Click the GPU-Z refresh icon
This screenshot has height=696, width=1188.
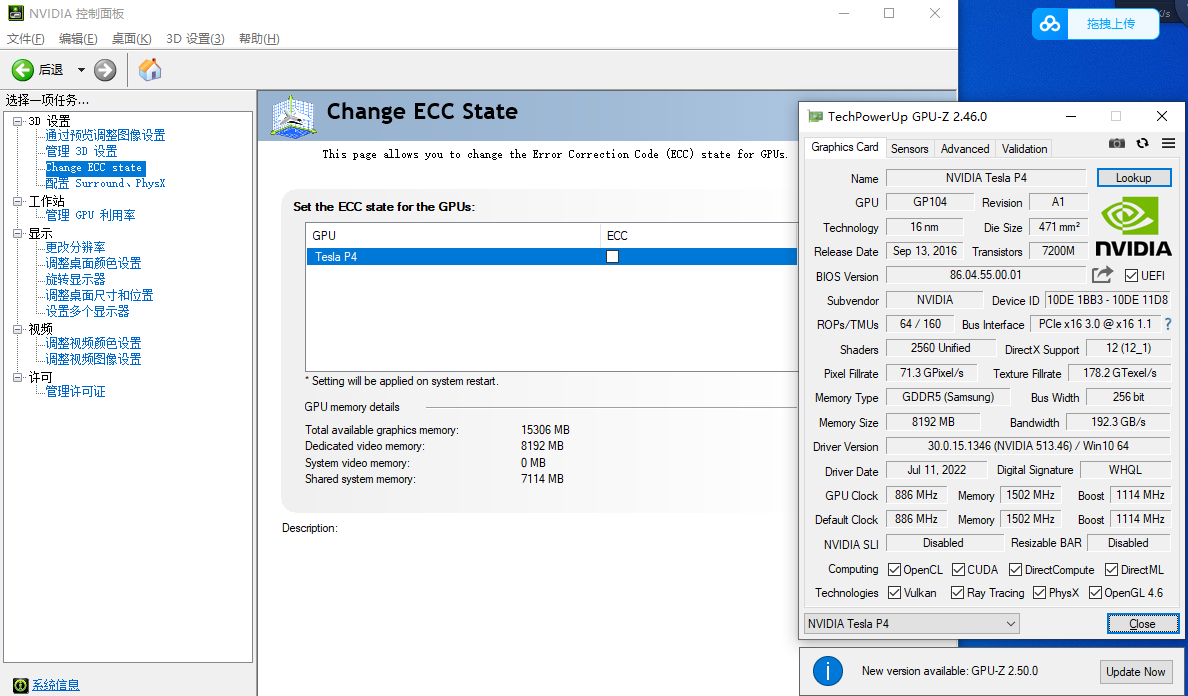tap(1143, 143)
